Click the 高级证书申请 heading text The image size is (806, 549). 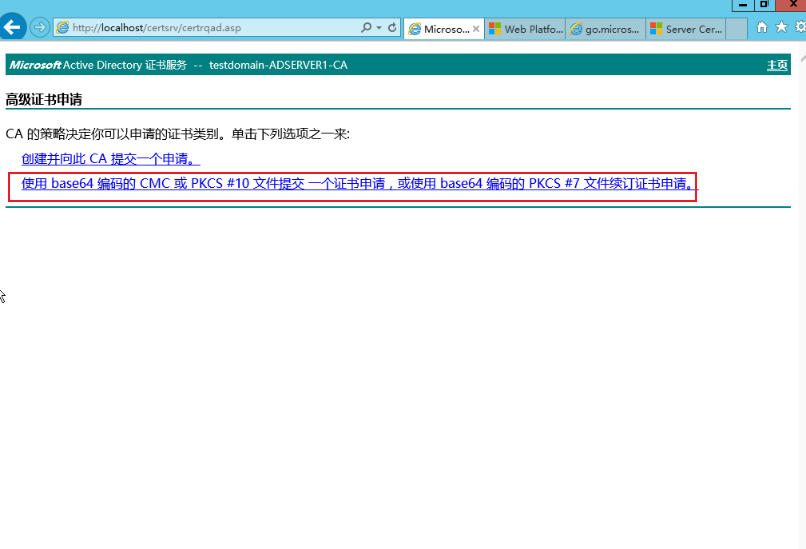click(x=44, y=99)
